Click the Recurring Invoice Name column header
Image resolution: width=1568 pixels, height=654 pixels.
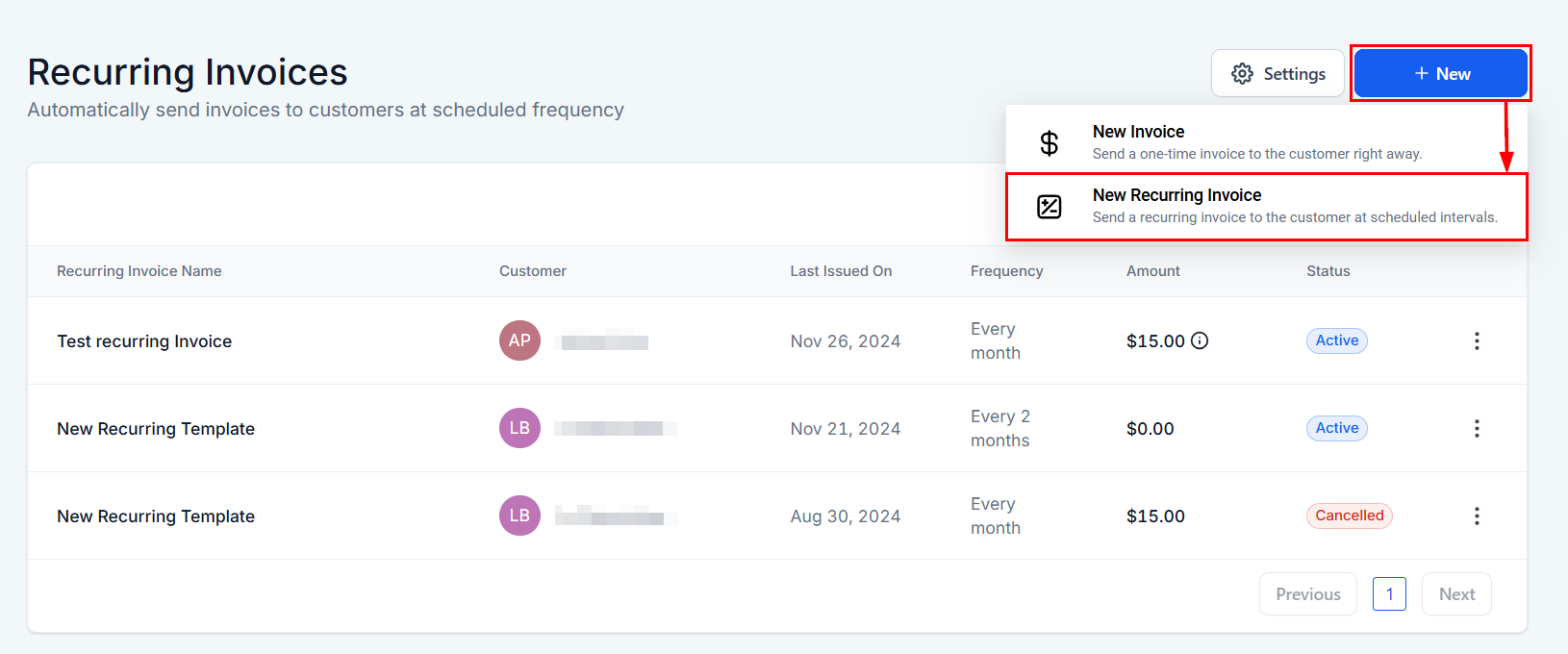click(x=139, y=271)
